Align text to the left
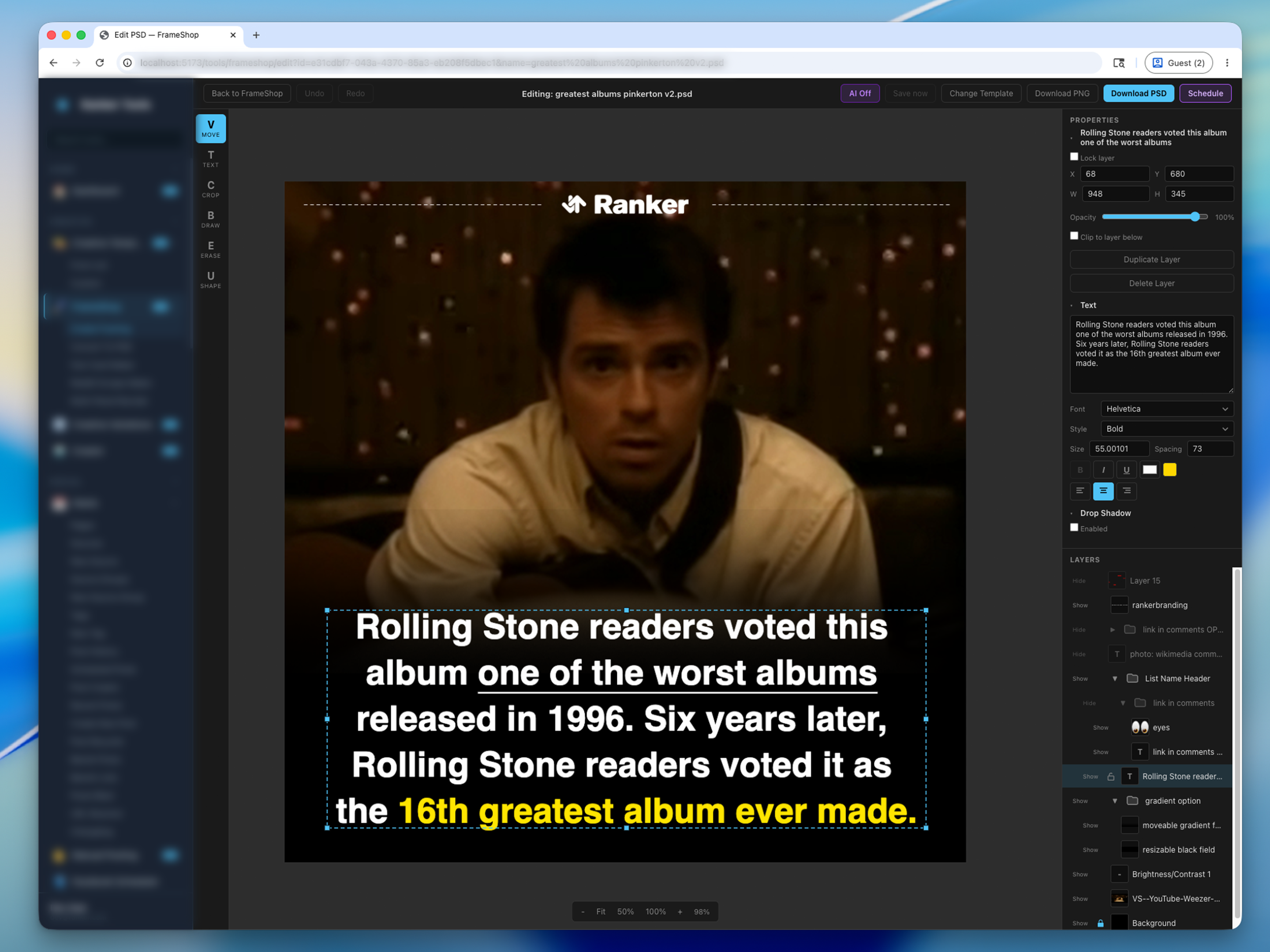The image size is (1270, 952). pyautogui.click(x=1080, y=491)
